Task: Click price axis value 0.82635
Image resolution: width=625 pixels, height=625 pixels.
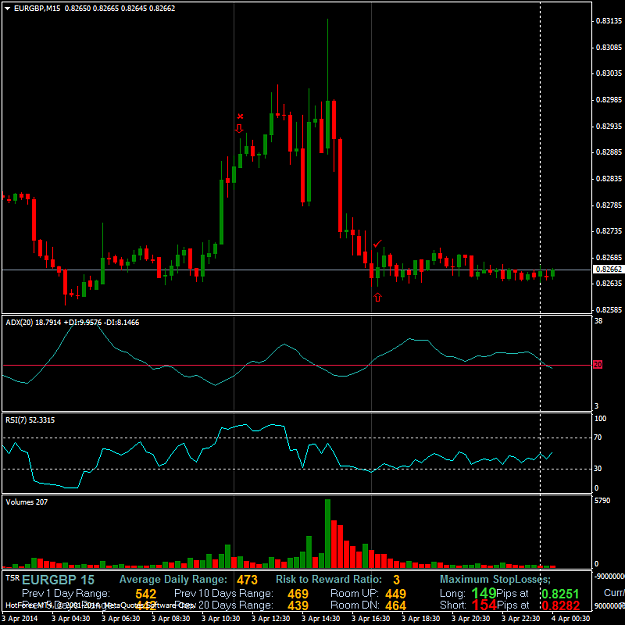Action: pyautogui.click(x=608, y=283)
